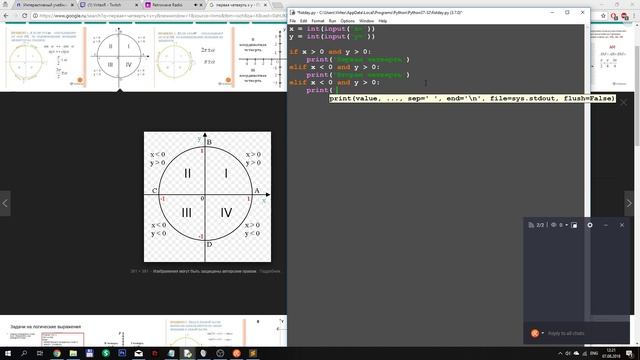640x360 pixels.
Task: Open the Run menu in IDLE
Action: 332,21
